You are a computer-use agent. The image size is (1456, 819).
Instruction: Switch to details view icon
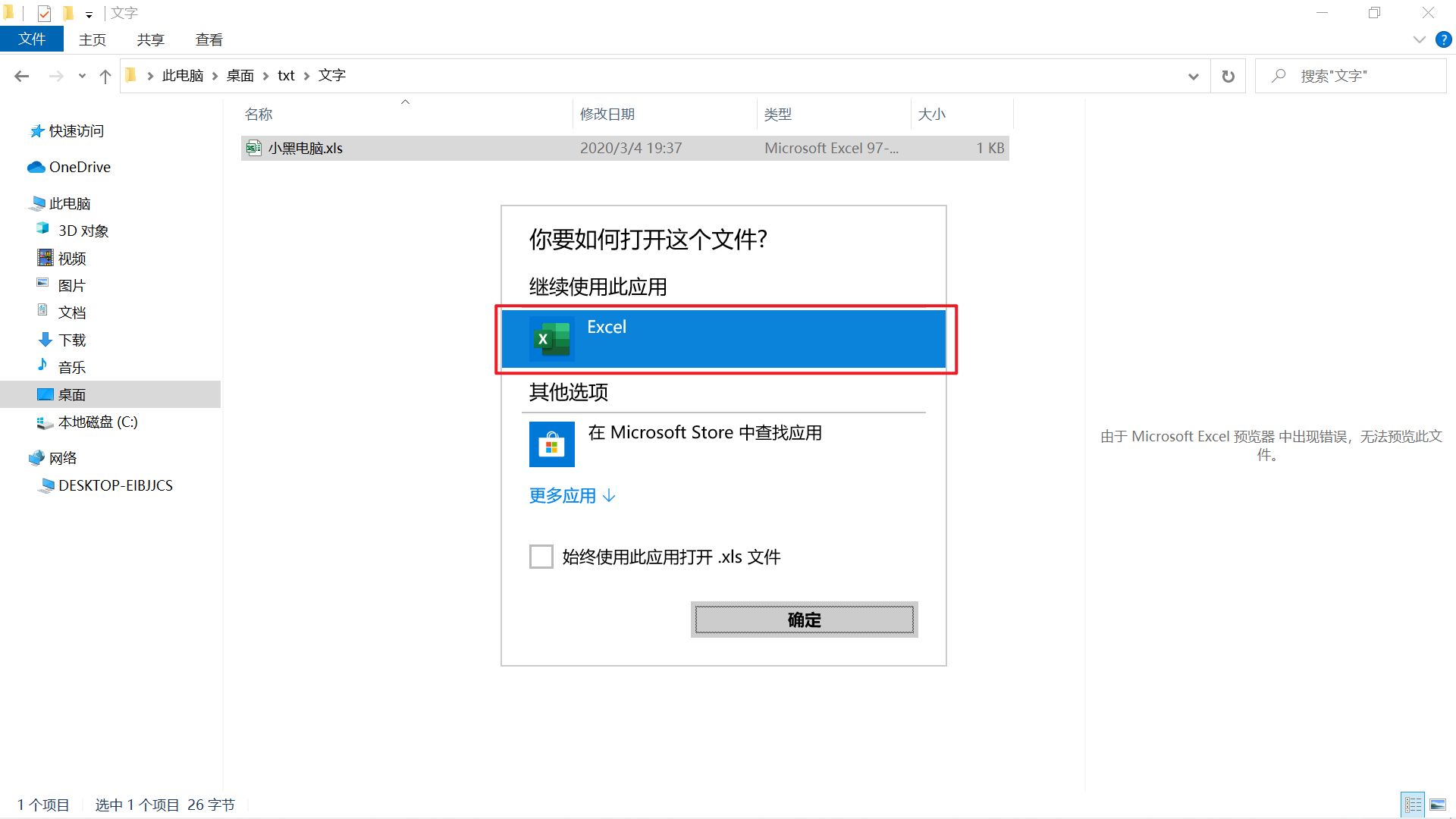(x=1413, y=805)
